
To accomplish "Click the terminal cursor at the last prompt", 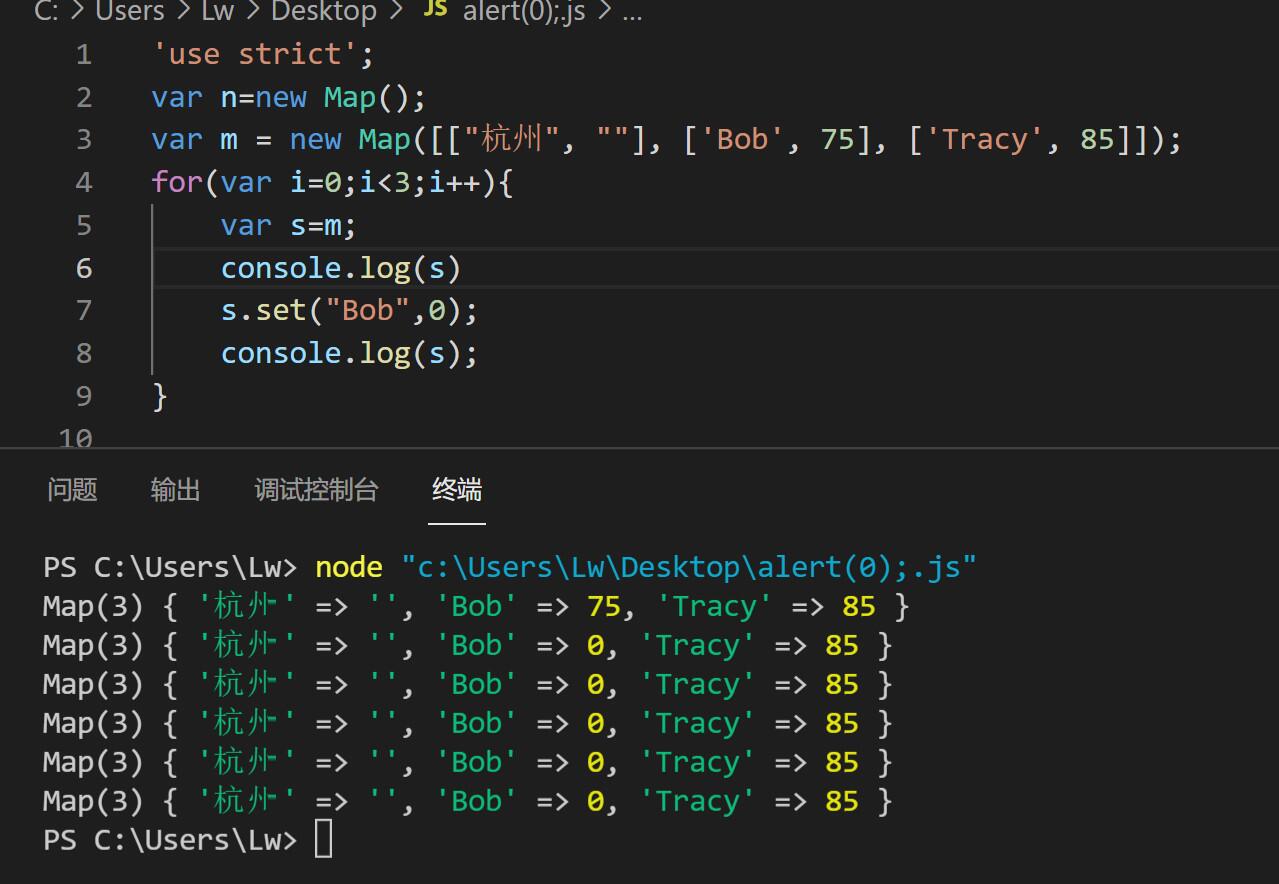I will tap(323, 840).
